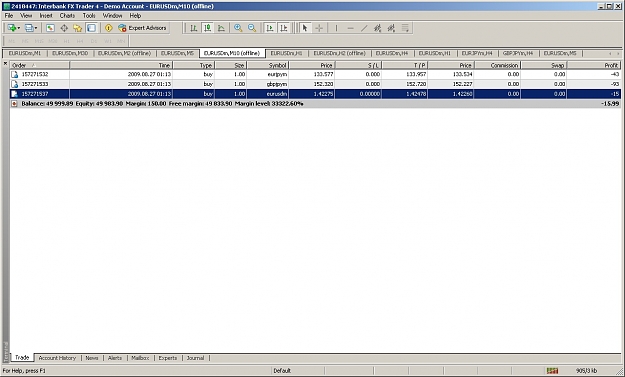The width and height of the screenshot is (625, 377).
Task: Select the M15 timeframe button
Action: (x=39, y=41)
